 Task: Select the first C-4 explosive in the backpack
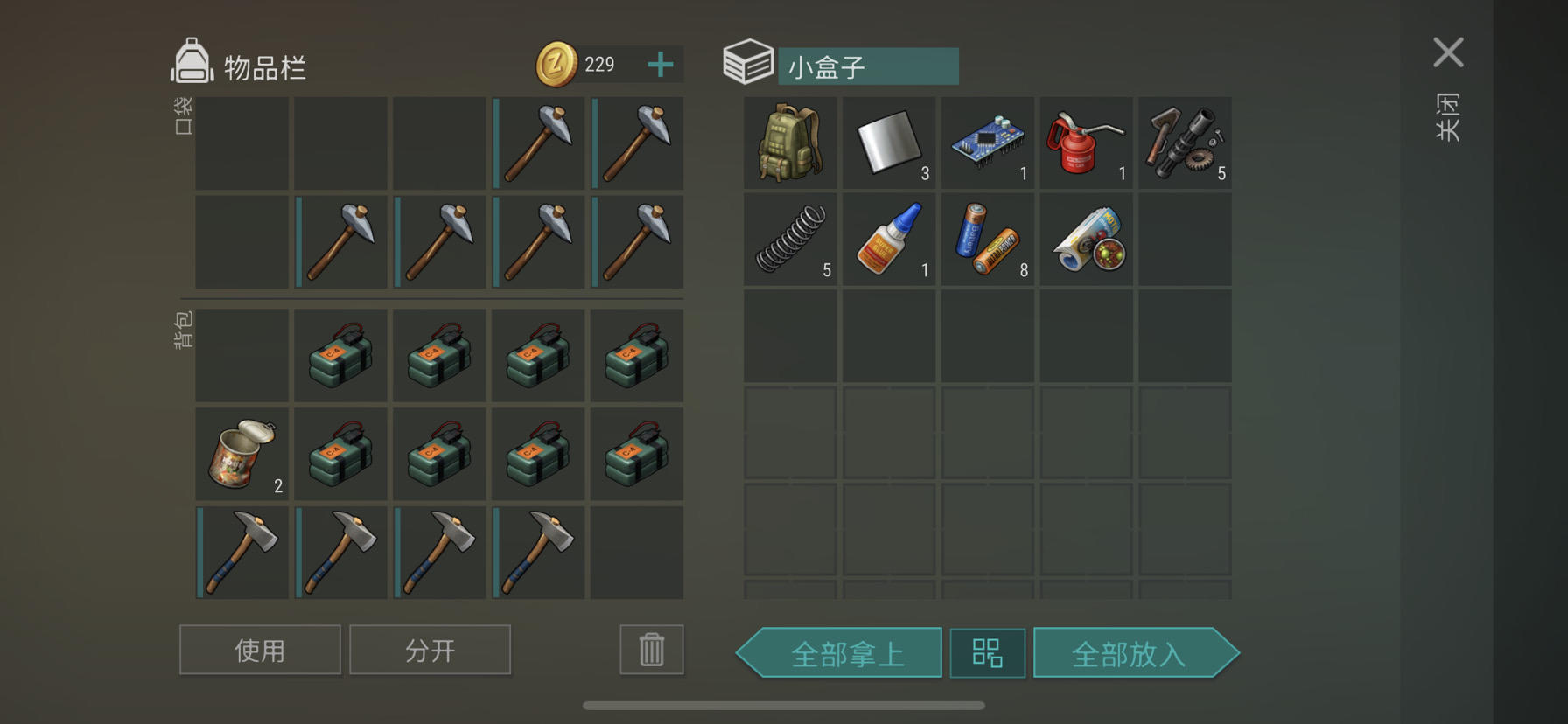point(340,355)
